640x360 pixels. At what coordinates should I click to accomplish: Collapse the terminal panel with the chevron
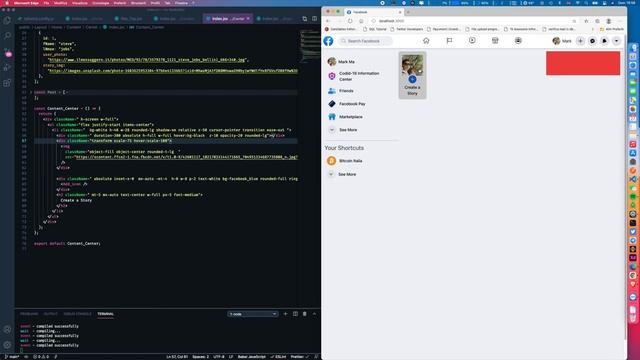(314, 314)
